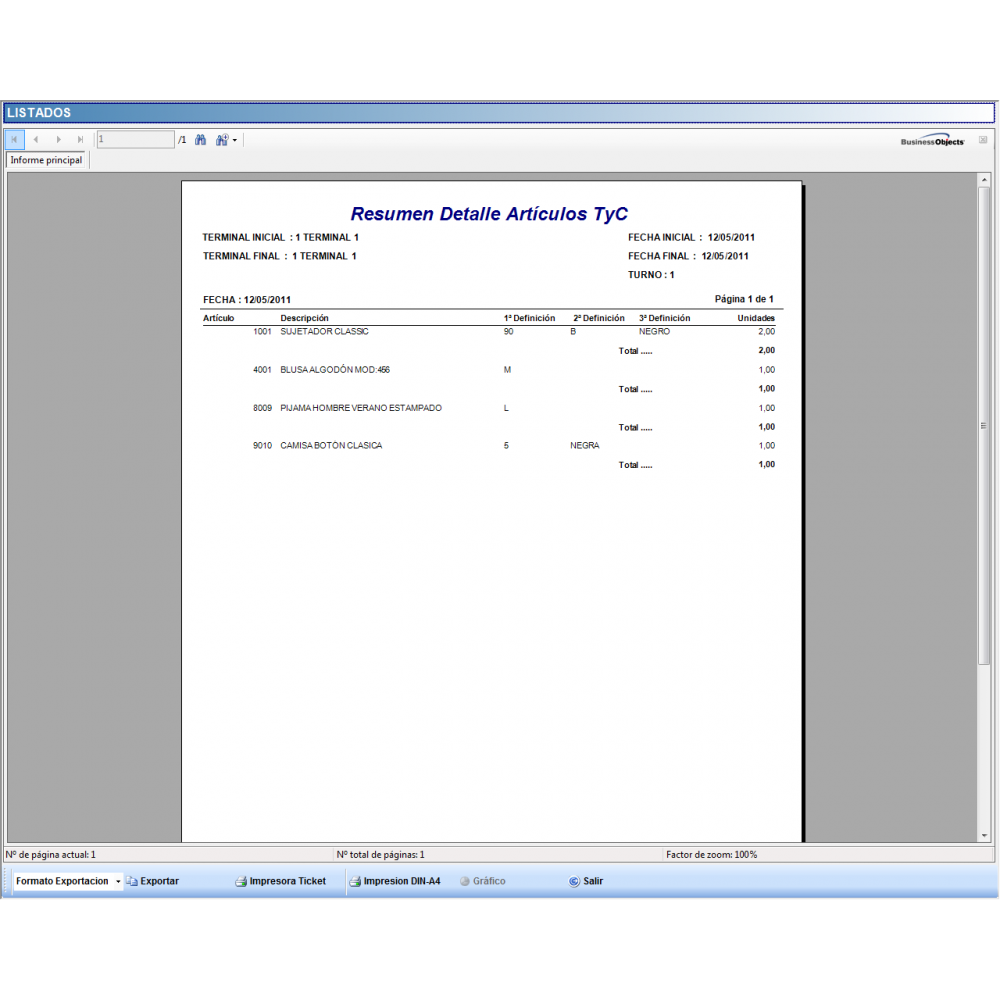Close the current report view tab
The width and height of the screenshot is (1000, 1000).
point(983,140)
